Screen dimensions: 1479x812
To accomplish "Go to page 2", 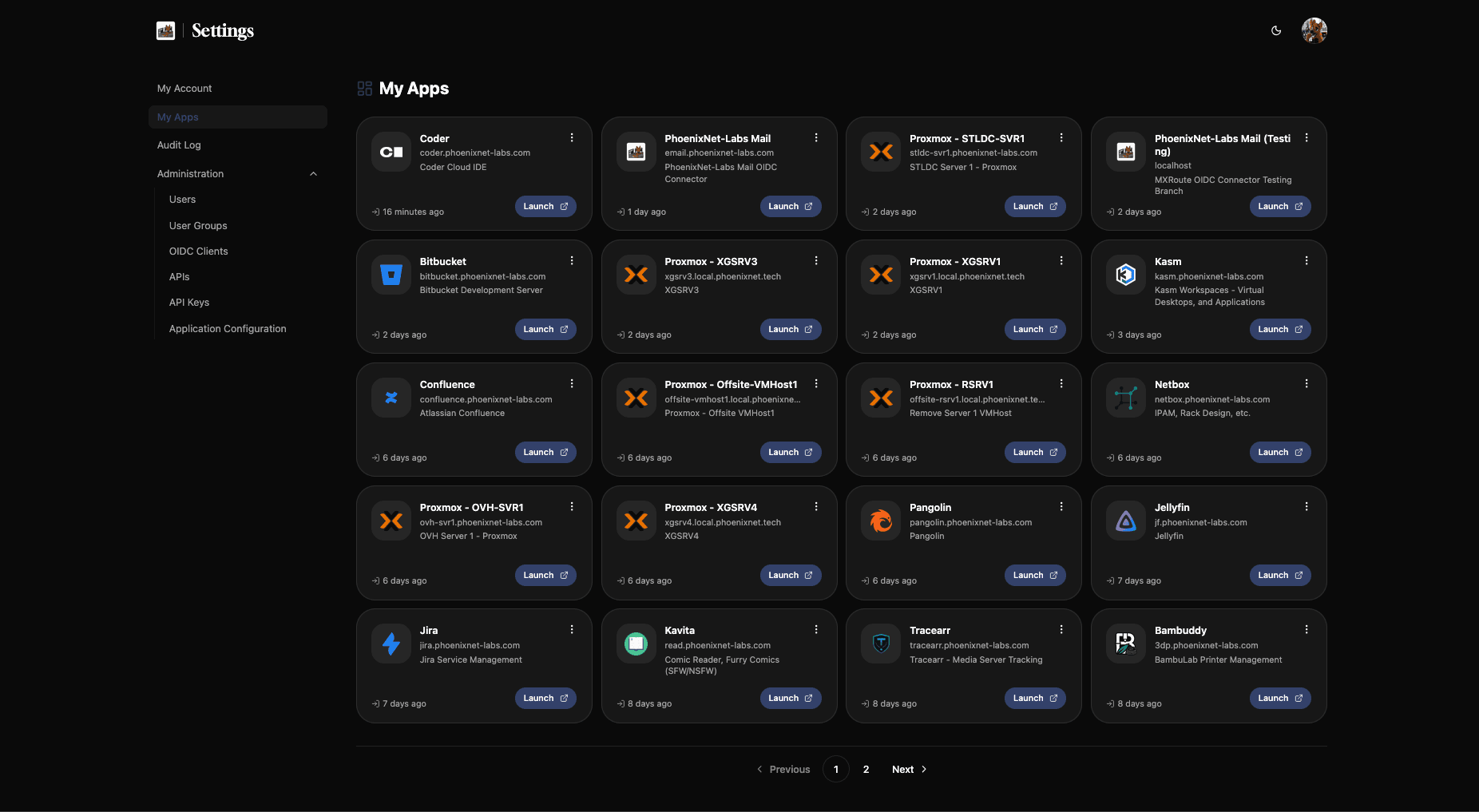I will tap(866, 770).
